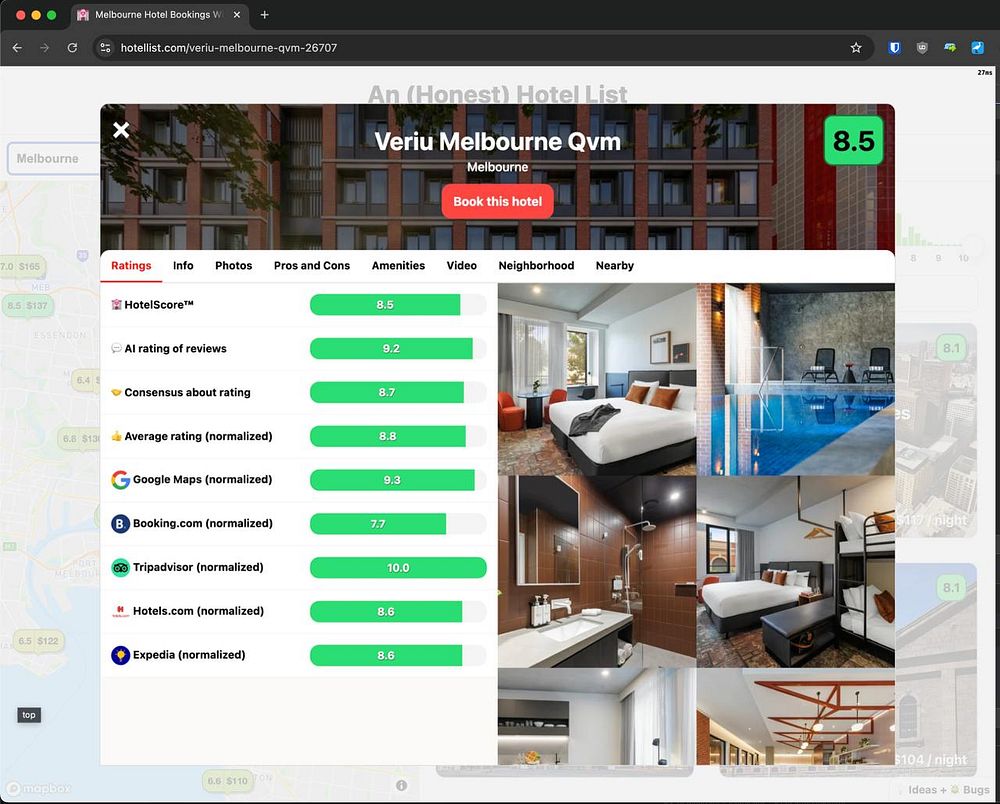Click the Booking.com 7.7 rating bar
The width and height of the screenshot is (1000, 804).
(x=398, y=523)
